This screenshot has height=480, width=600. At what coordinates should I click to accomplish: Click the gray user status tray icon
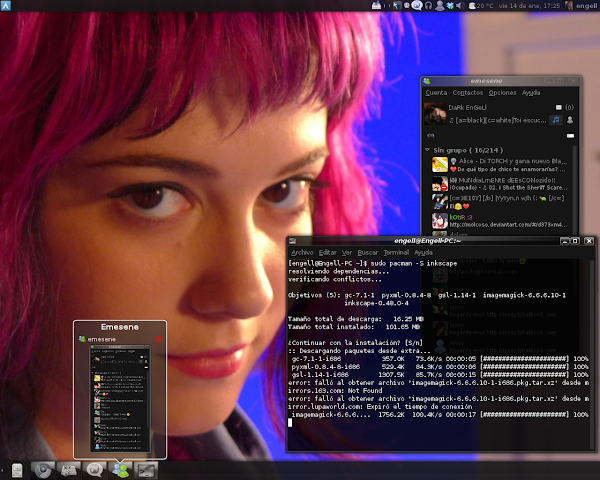click(440, 5)
